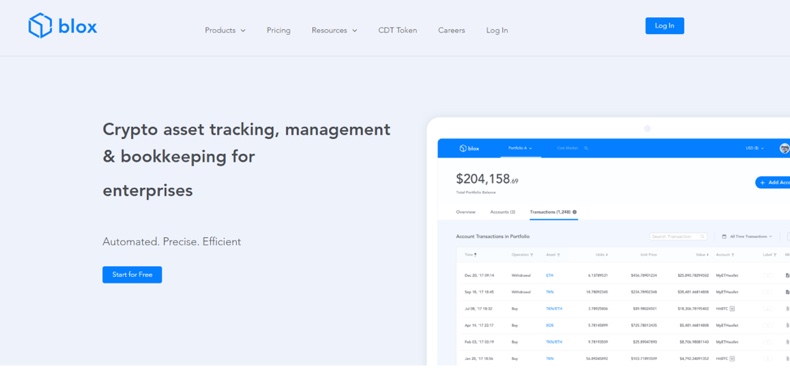Click the TKN asset link in Sep 18 row
The width and height of the screenshot is (790, 377).
550,292
